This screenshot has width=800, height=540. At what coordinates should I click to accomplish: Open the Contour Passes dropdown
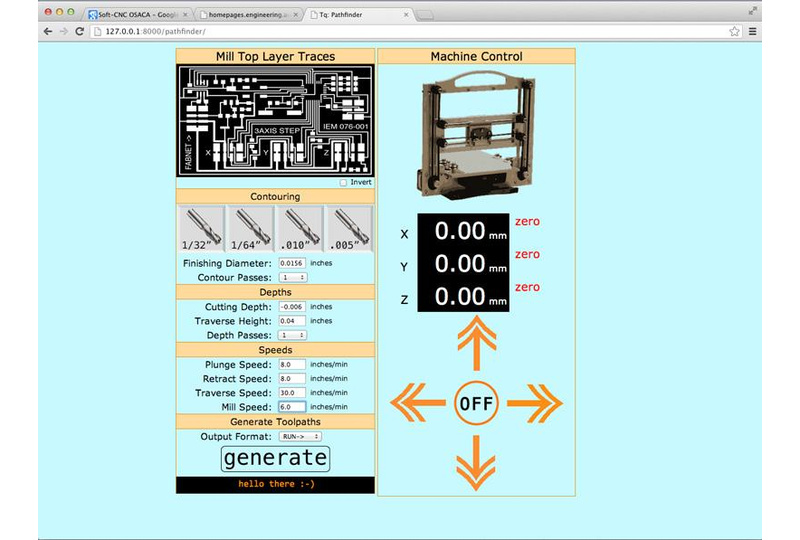pos(293,277)
